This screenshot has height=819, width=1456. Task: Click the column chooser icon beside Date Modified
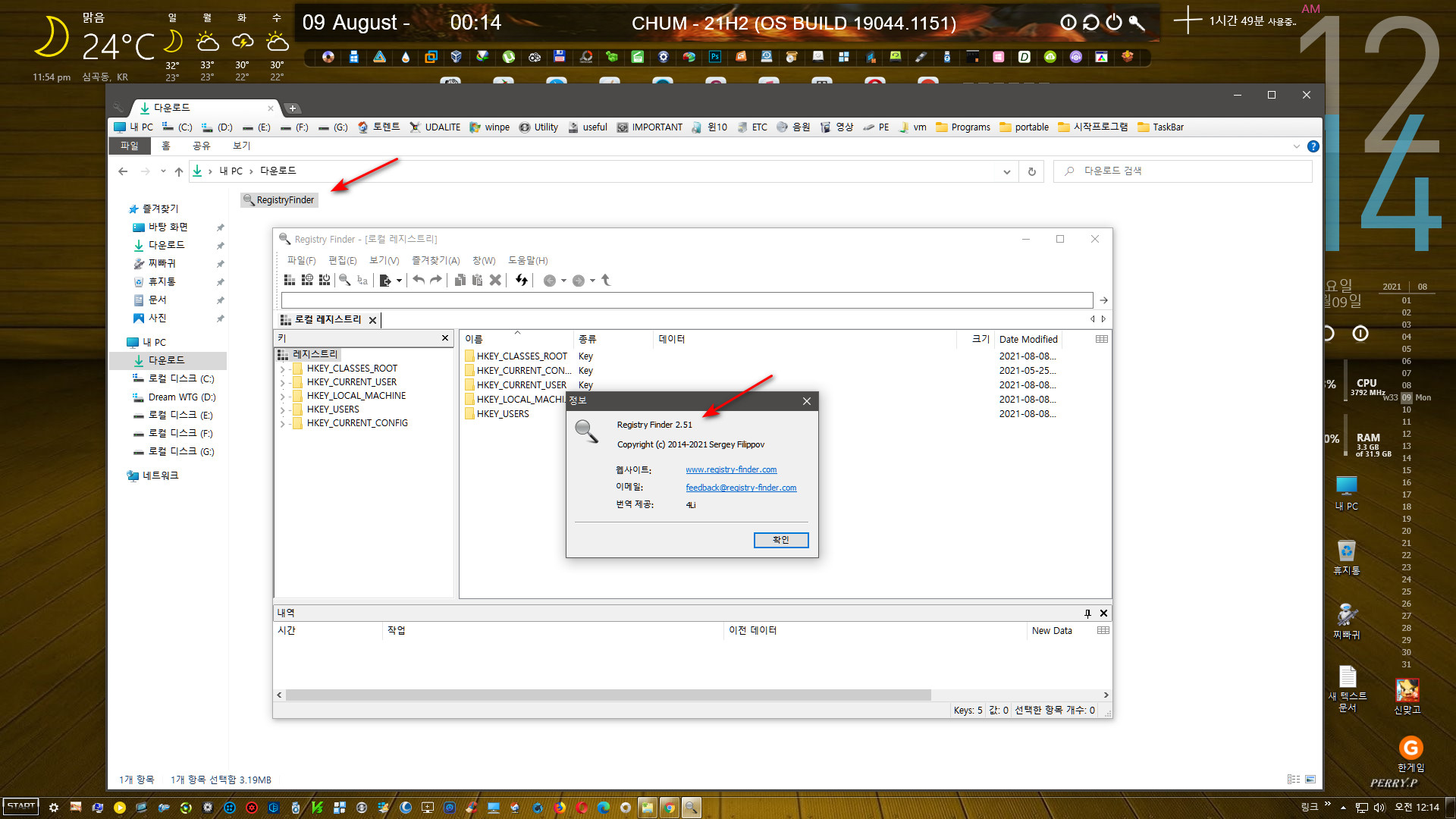(x=1102, y=339)
